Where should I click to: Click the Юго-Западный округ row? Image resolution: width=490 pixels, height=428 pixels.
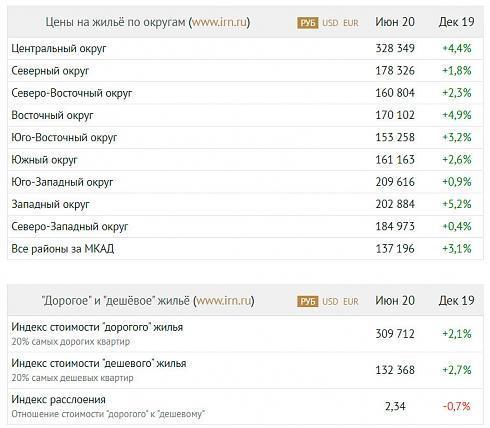(245, 182)
